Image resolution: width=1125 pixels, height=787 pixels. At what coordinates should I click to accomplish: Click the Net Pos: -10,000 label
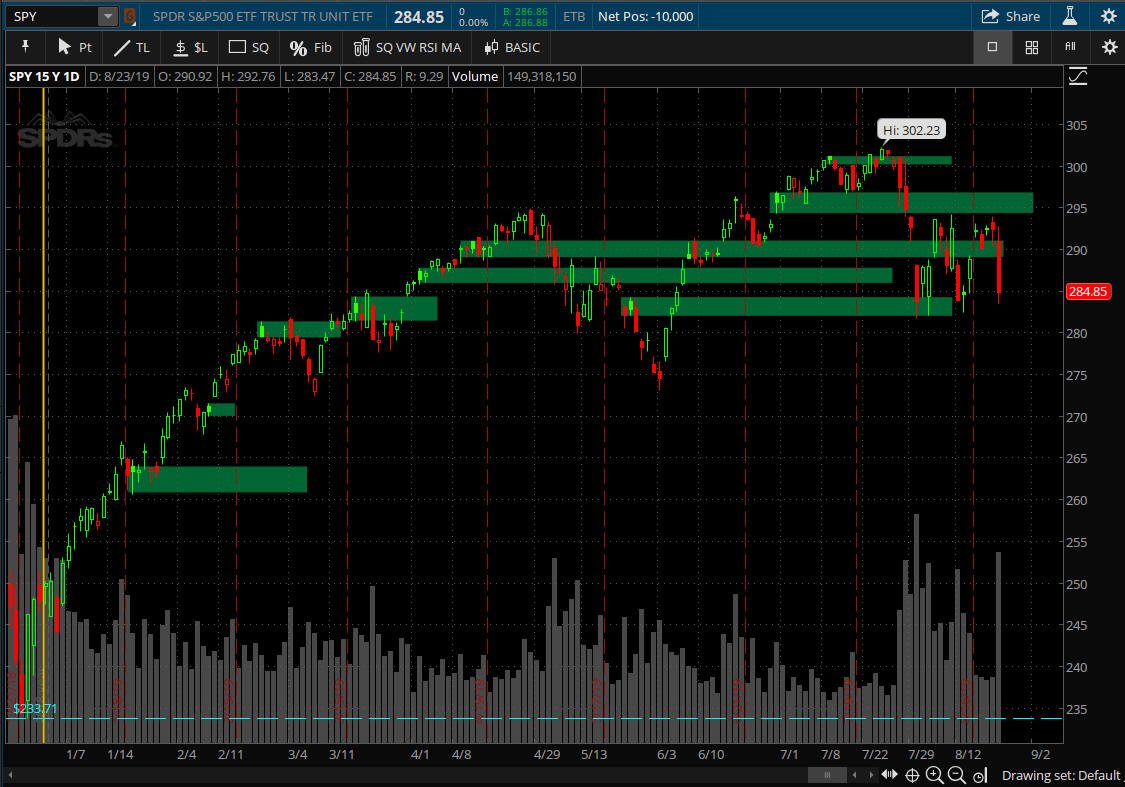pyautogui.click(x=646, y=17)
